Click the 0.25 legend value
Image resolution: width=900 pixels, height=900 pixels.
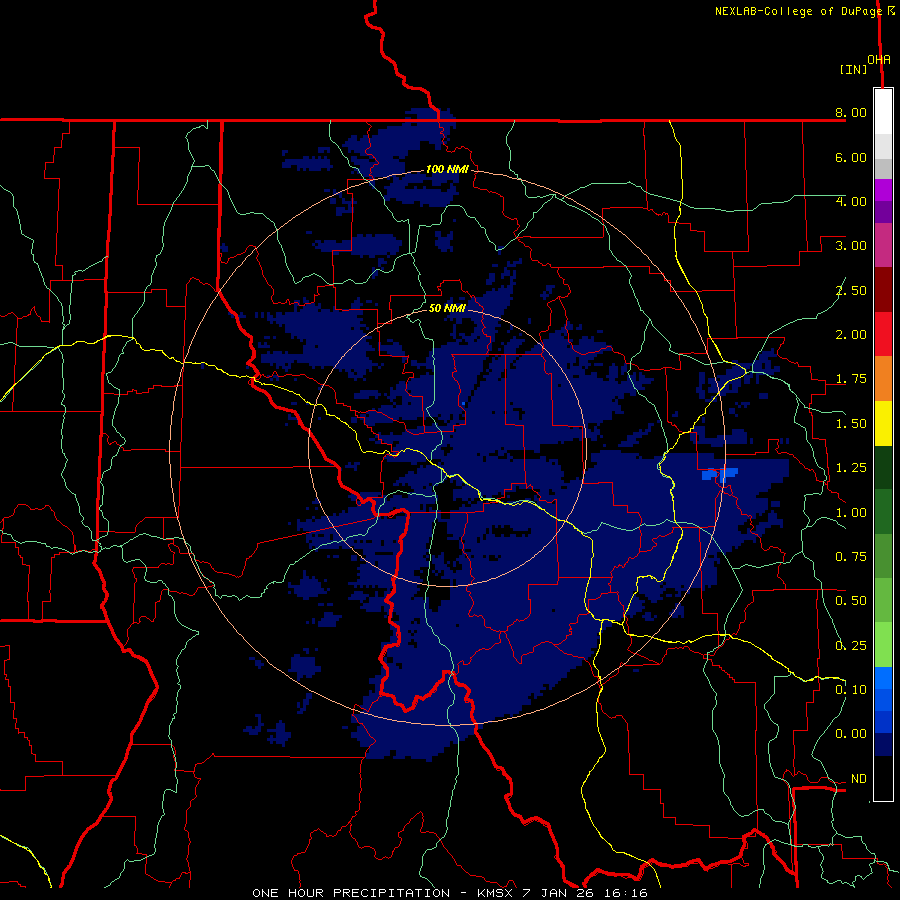click(851, 646)
